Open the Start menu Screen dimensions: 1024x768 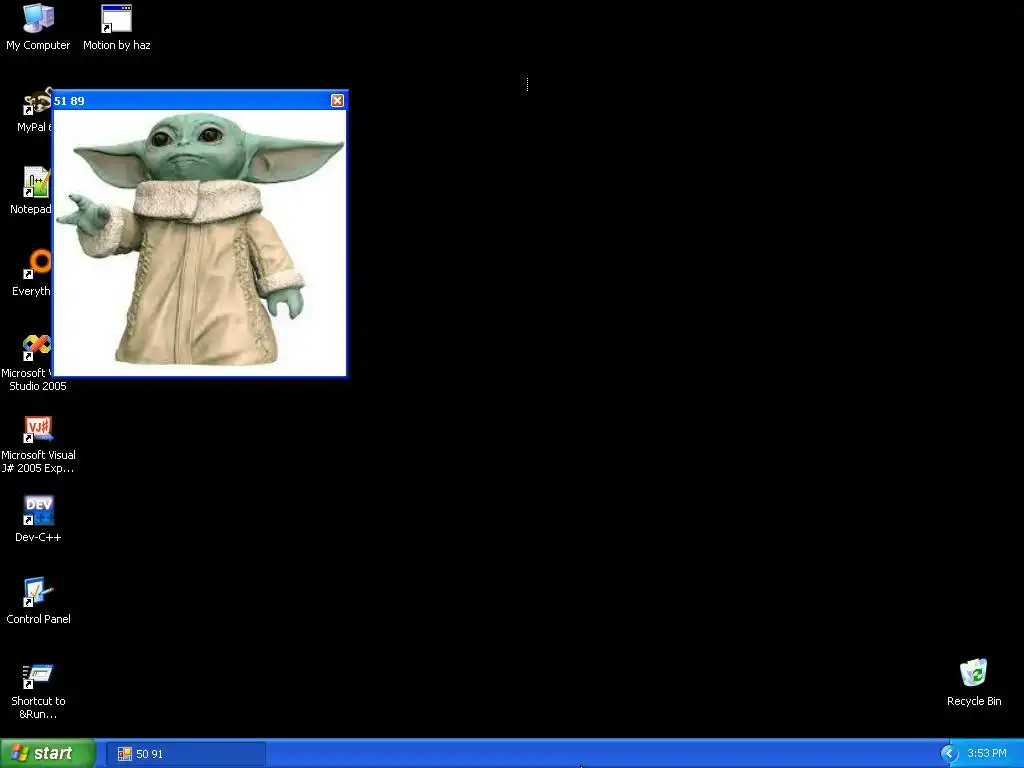[48, 753]
